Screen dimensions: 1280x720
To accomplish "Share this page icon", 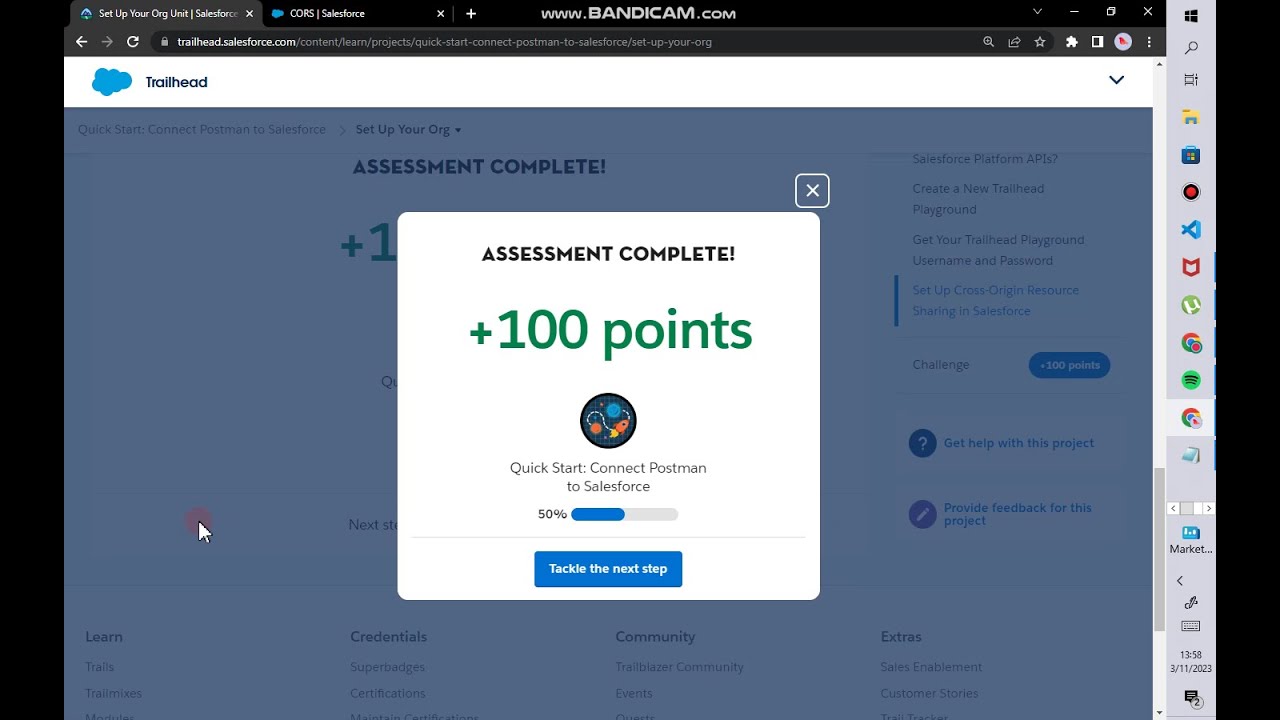I will (x=1014, y=42).
